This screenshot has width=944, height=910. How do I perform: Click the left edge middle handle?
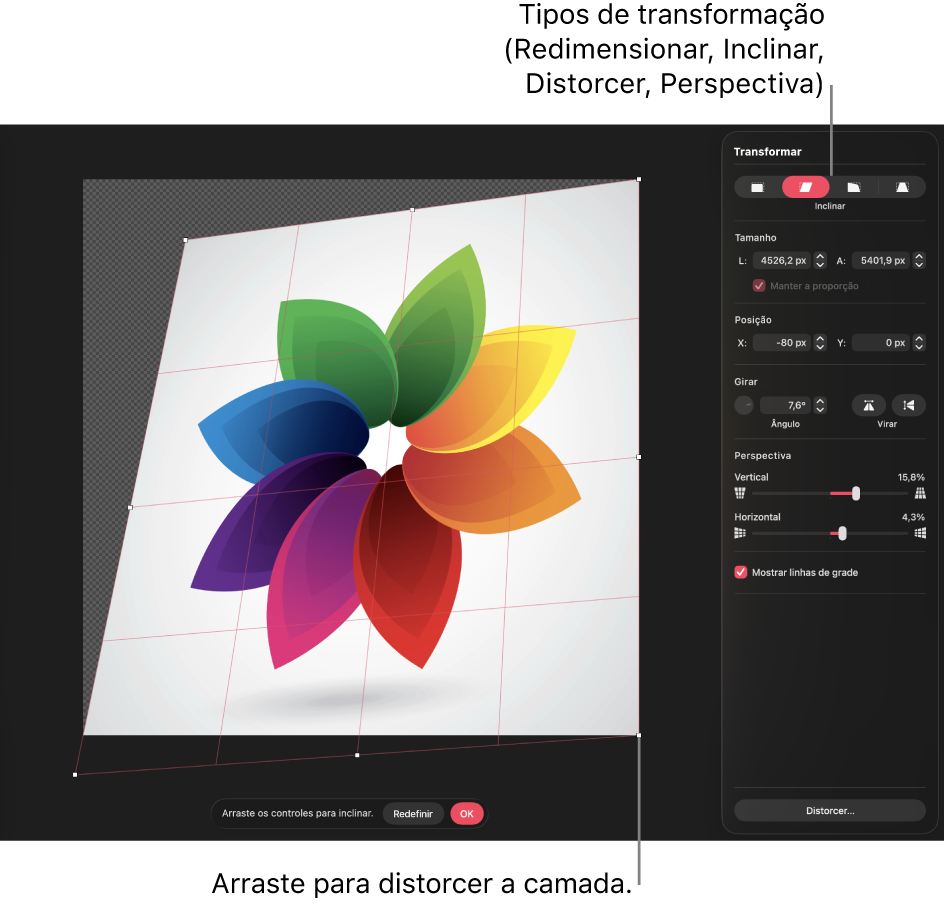131,507
